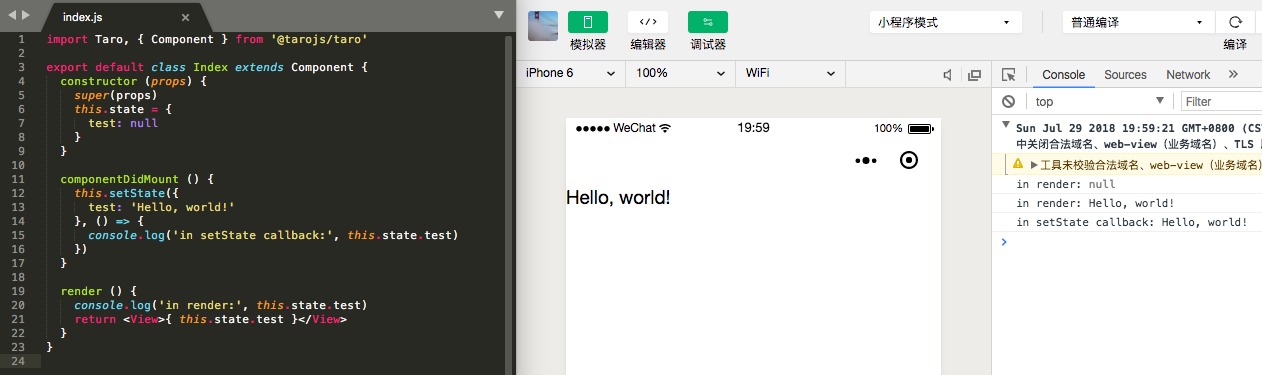Toggle the 调试器 debugger button
Image resolution: width=1262 pixels, height=375 pixels.
(707, 23)
